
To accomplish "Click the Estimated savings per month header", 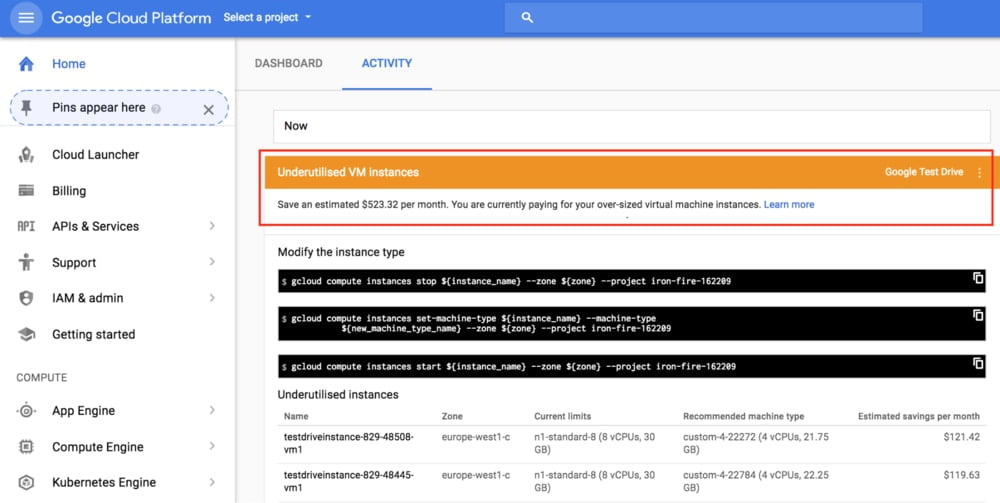I will [918, 416].
